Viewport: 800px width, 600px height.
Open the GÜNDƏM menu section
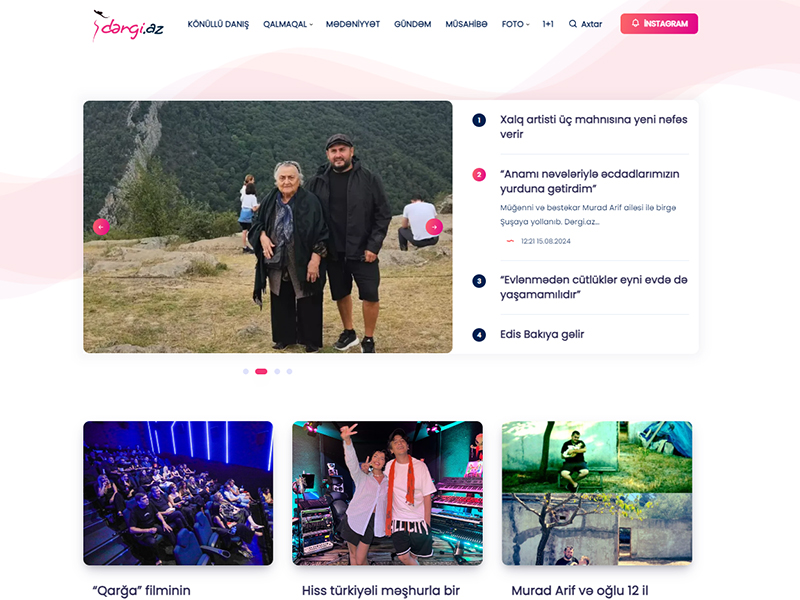(413, 24)
